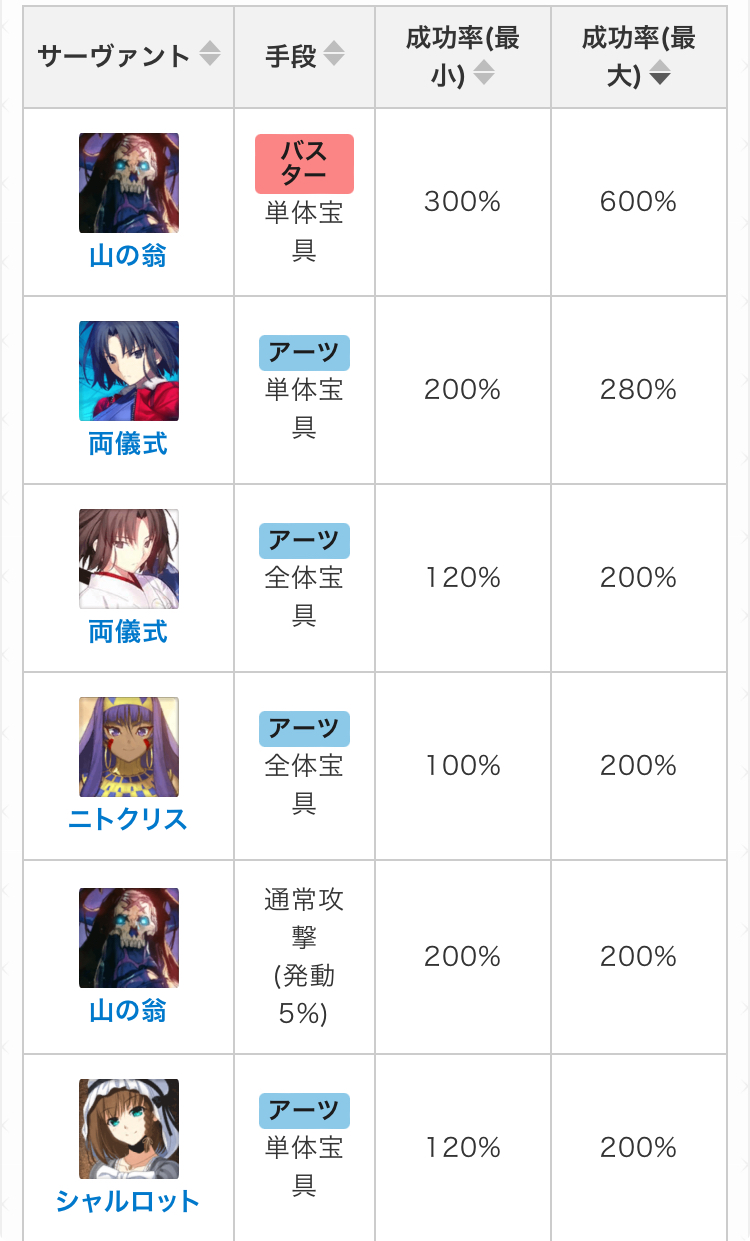Open the シャルロット character portrait
The width and height of the screenshot is (750, 1241).
coord(129,1129)
